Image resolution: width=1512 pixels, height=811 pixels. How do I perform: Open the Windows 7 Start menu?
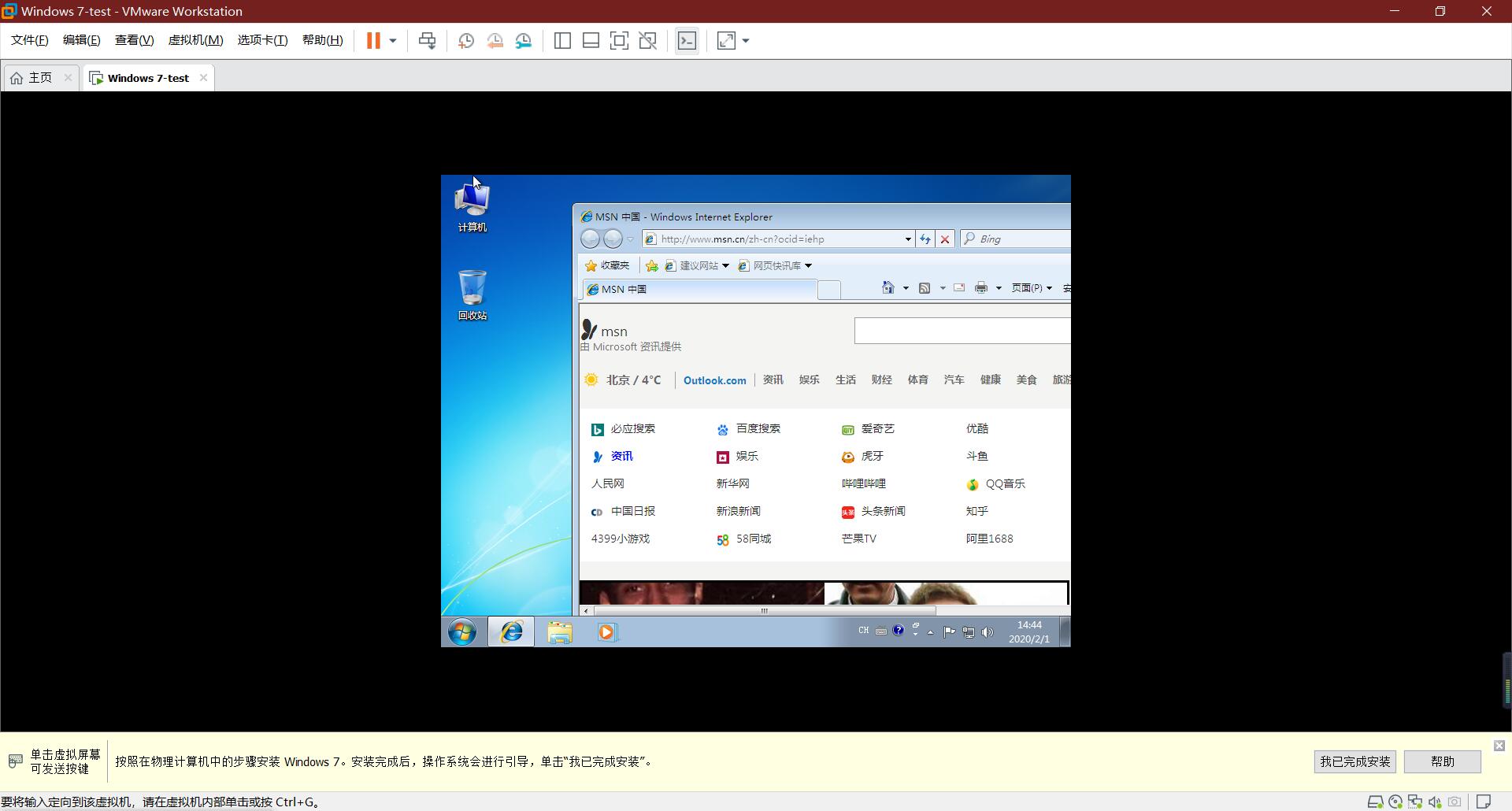pyautogui.click(x=462, y=632)
